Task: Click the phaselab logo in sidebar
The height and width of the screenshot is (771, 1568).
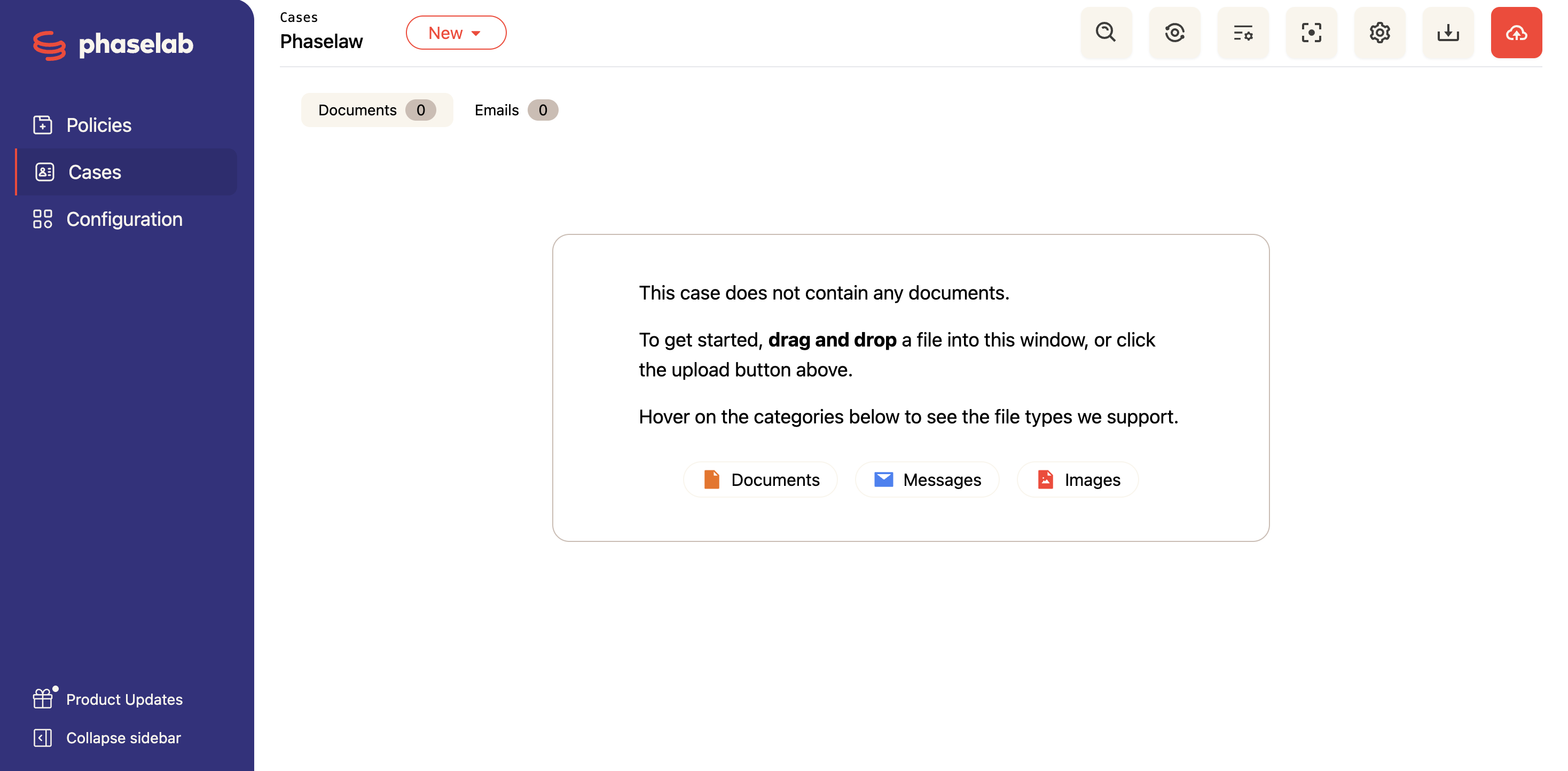Action: [113, 44]
